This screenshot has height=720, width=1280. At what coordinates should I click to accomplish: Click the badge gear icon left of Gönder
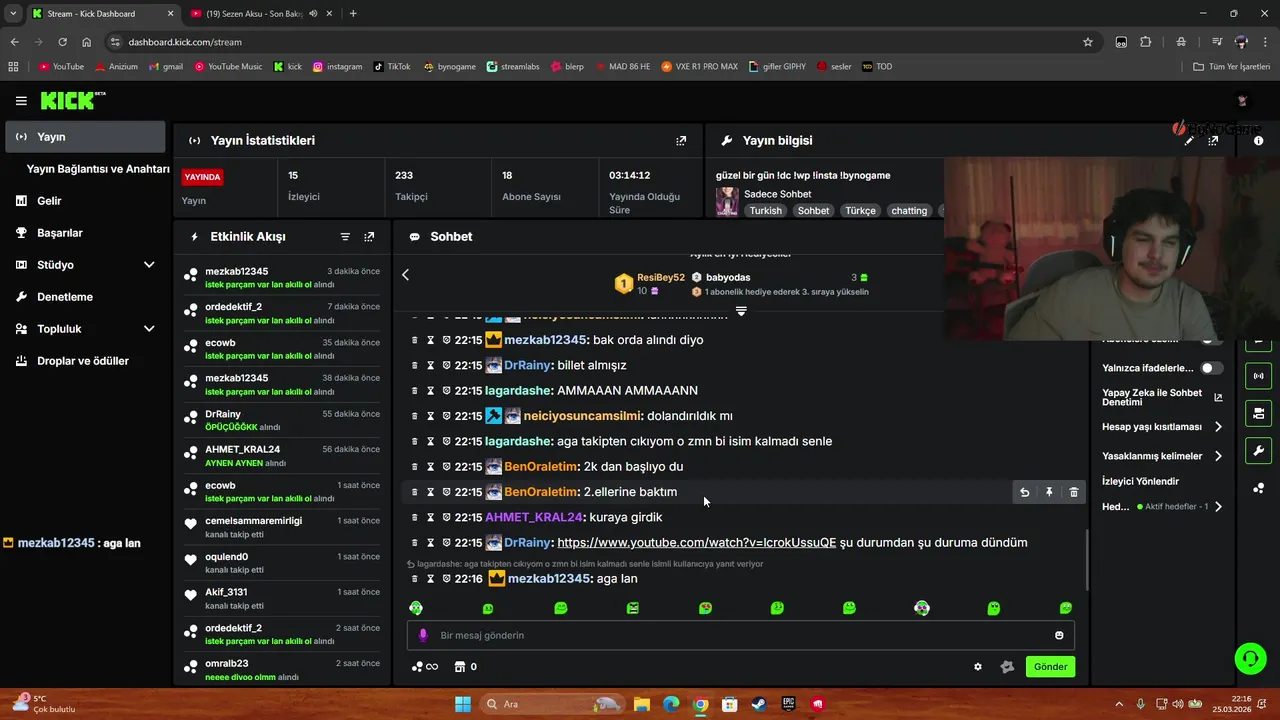tap(1007, 667)
